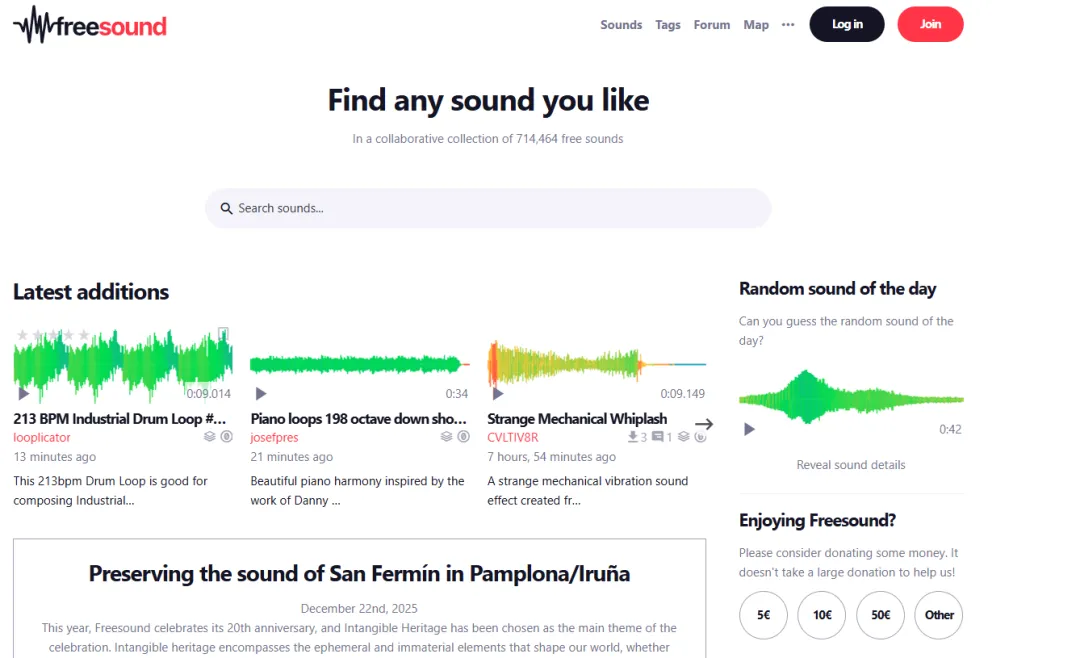Open the three-dots more menu

pos(788,25)
